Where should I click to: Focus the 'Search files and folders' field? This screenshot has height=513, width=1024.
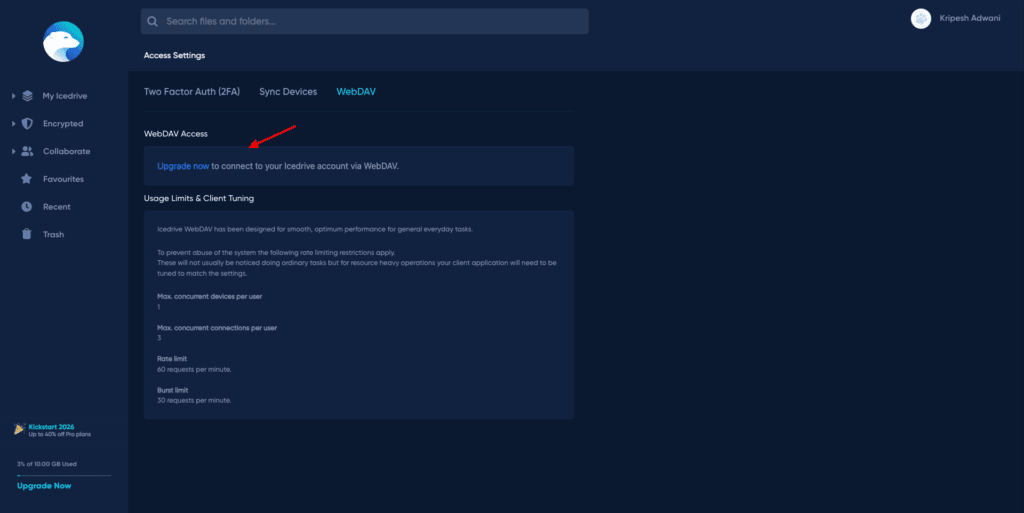(x=370, y=21)
